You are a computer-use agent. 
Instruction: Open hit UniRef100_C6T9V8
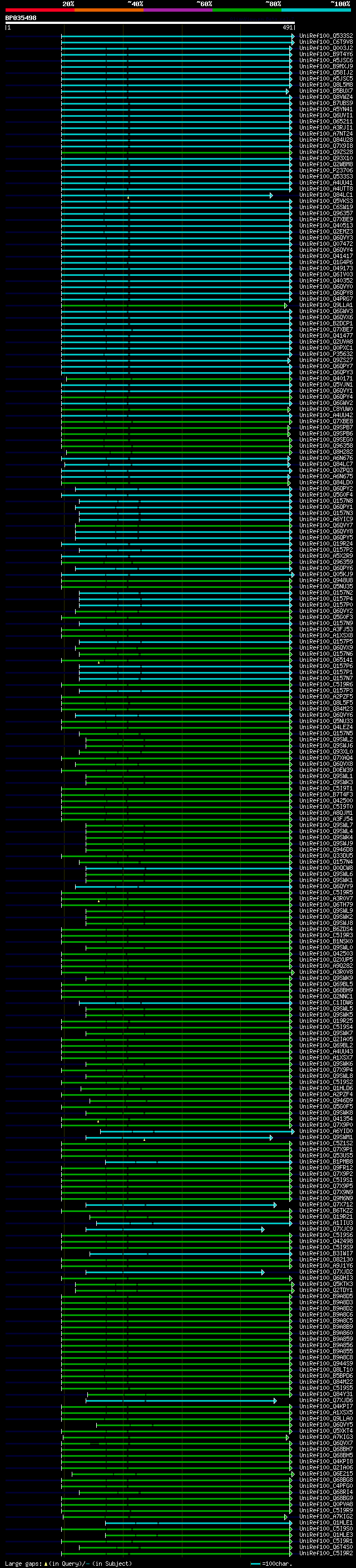coord(326,42)
